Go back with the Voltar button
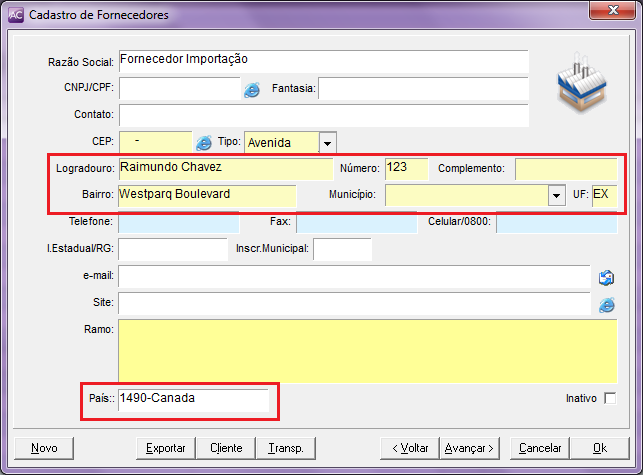Image resolution: width=643 pixels, height=475 pixels. [410, 448]
